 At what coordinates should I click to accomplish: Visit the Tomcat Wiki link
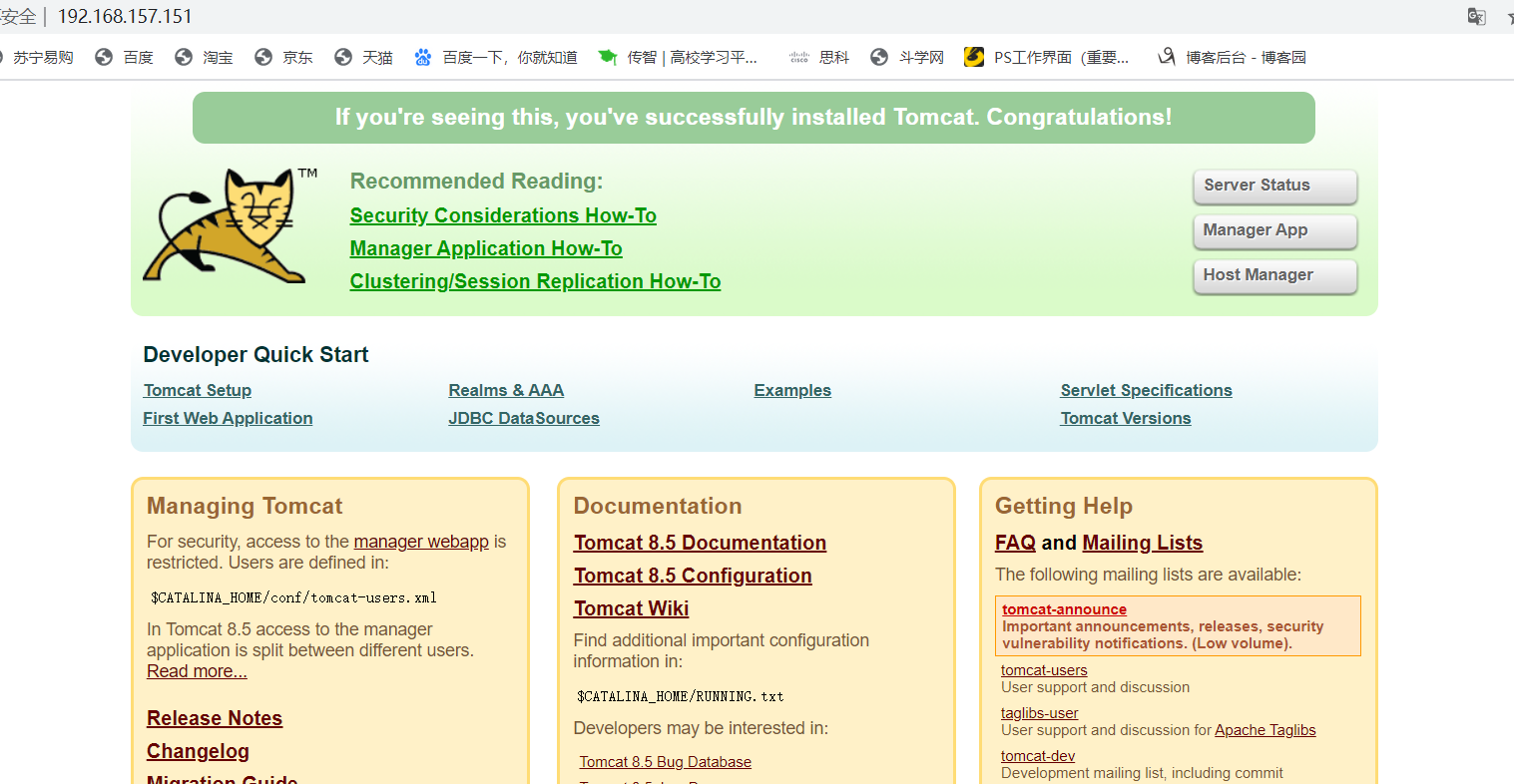point(631,608)
